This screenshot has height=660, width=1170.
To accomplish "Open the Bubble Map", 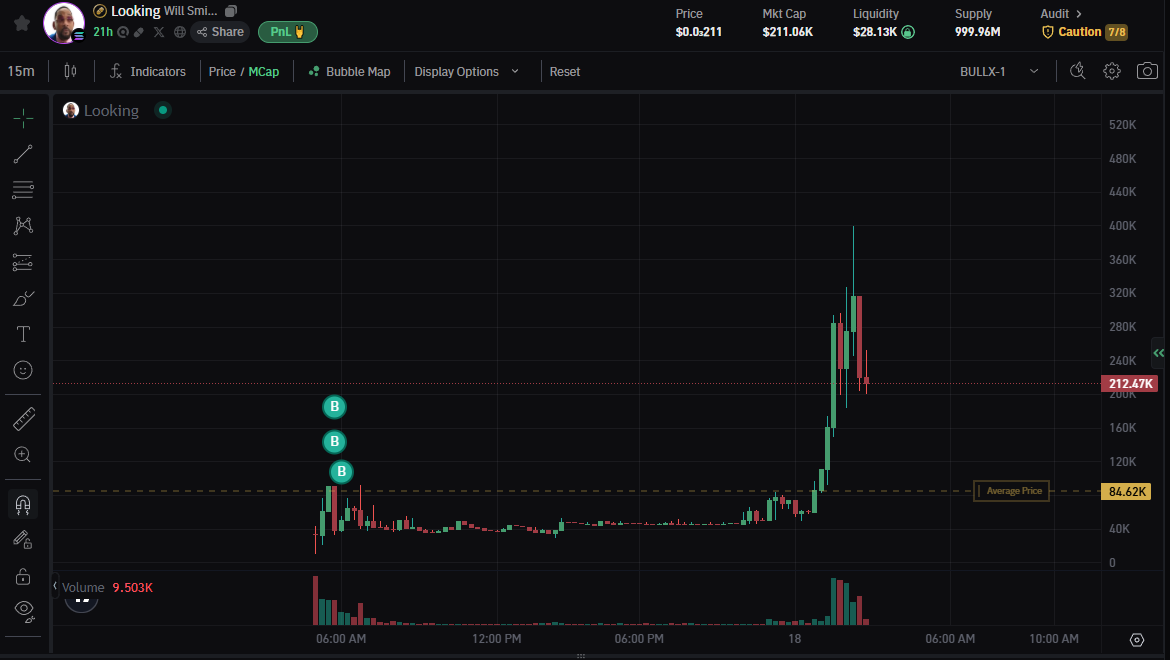I will [349, 72].
